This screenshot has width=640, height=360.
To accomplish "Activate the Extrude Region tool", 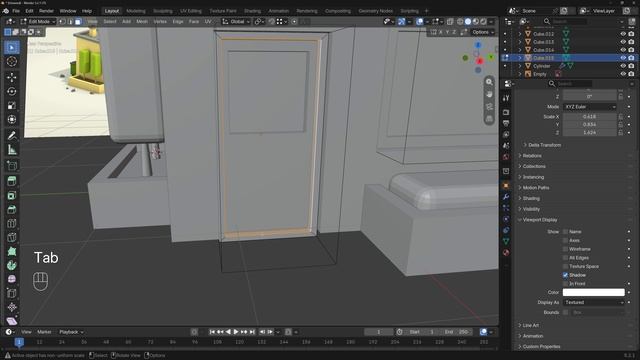I will 12,181.
